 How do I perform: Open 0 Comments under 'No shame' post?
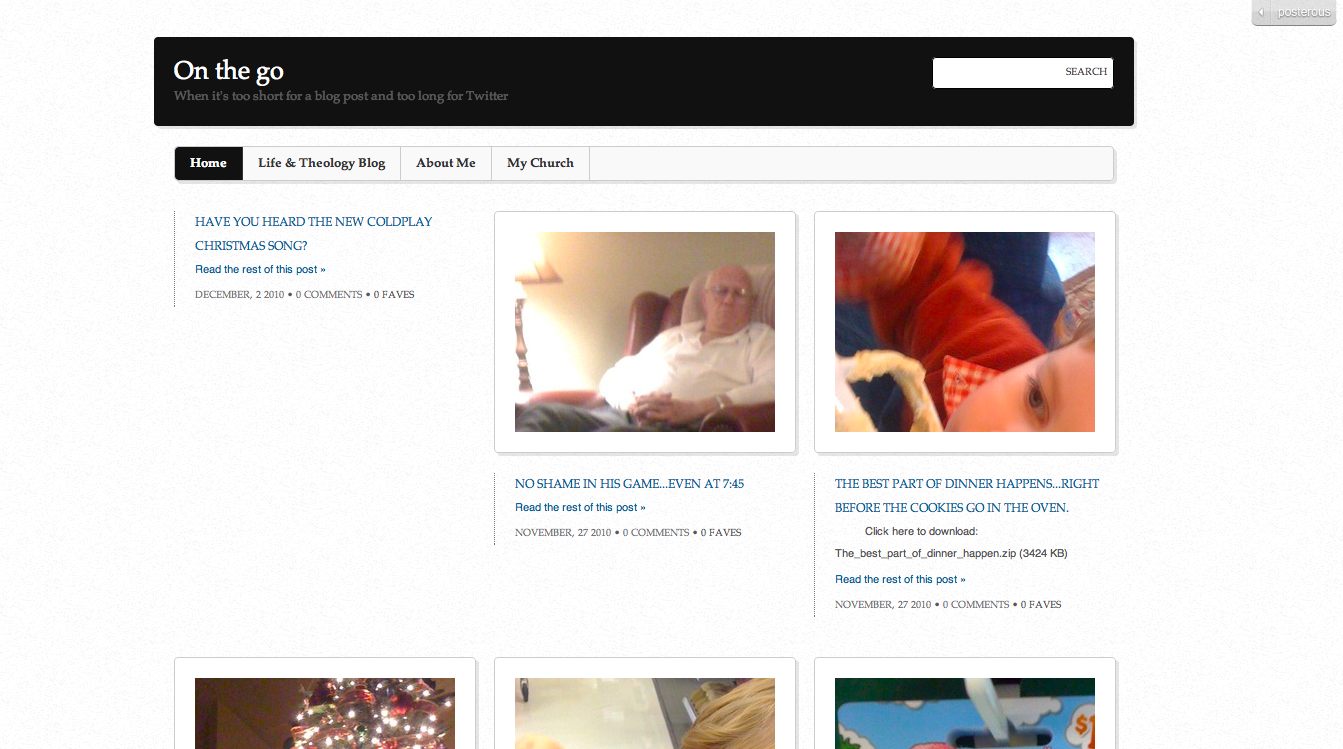click(655, 533)
